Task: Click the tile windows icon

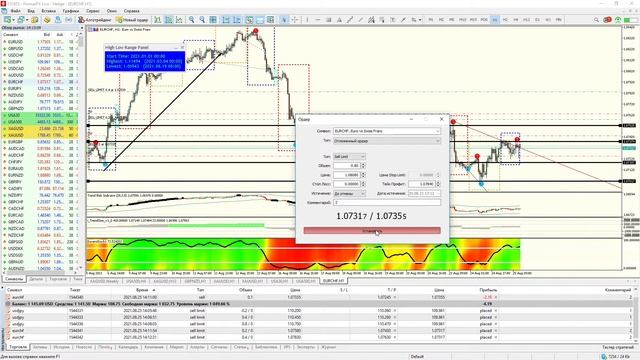Action: tap(213, 20)
